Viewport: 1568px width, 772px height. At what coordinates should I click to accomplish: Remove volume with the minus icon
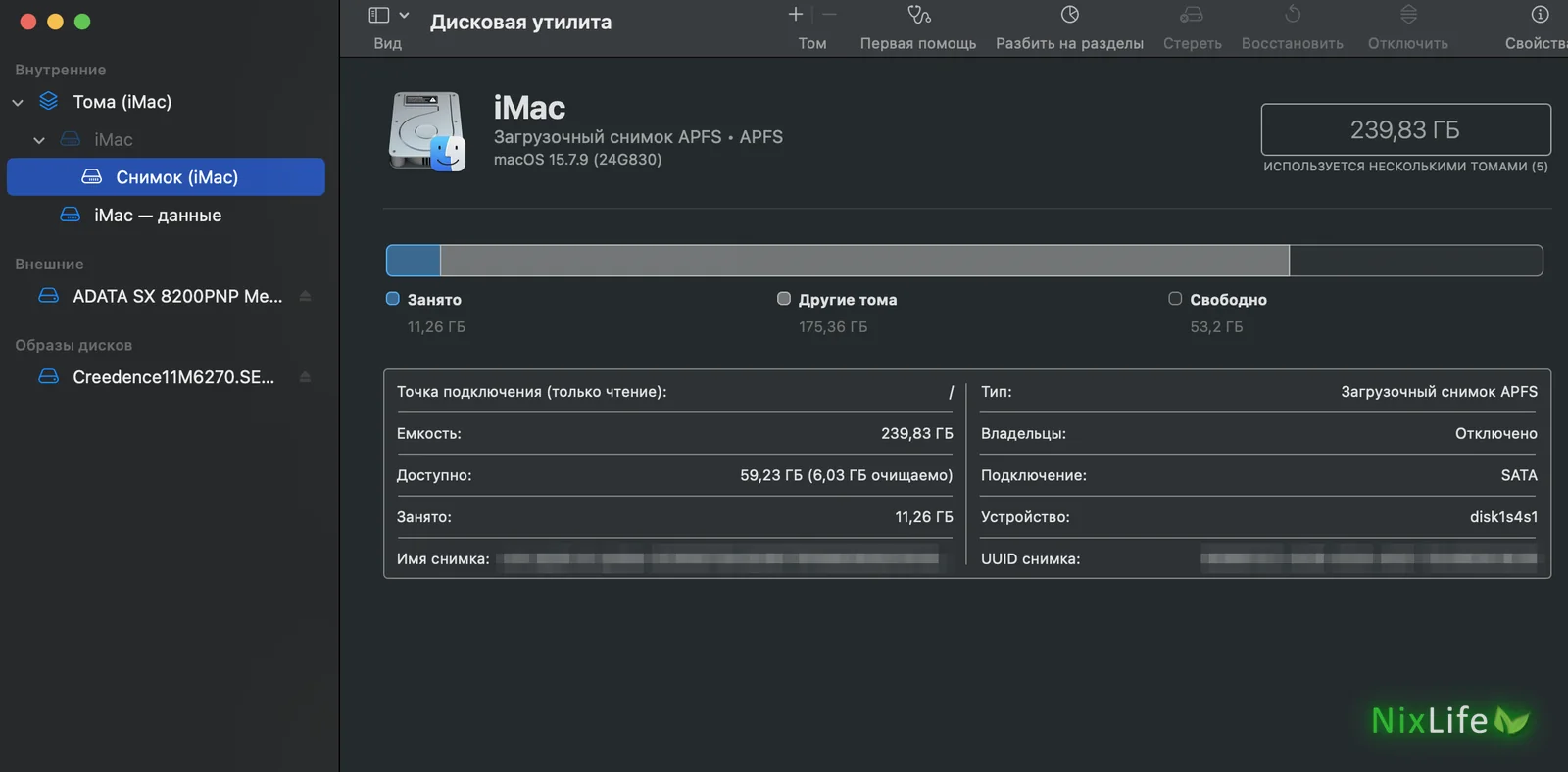point(830,14)
